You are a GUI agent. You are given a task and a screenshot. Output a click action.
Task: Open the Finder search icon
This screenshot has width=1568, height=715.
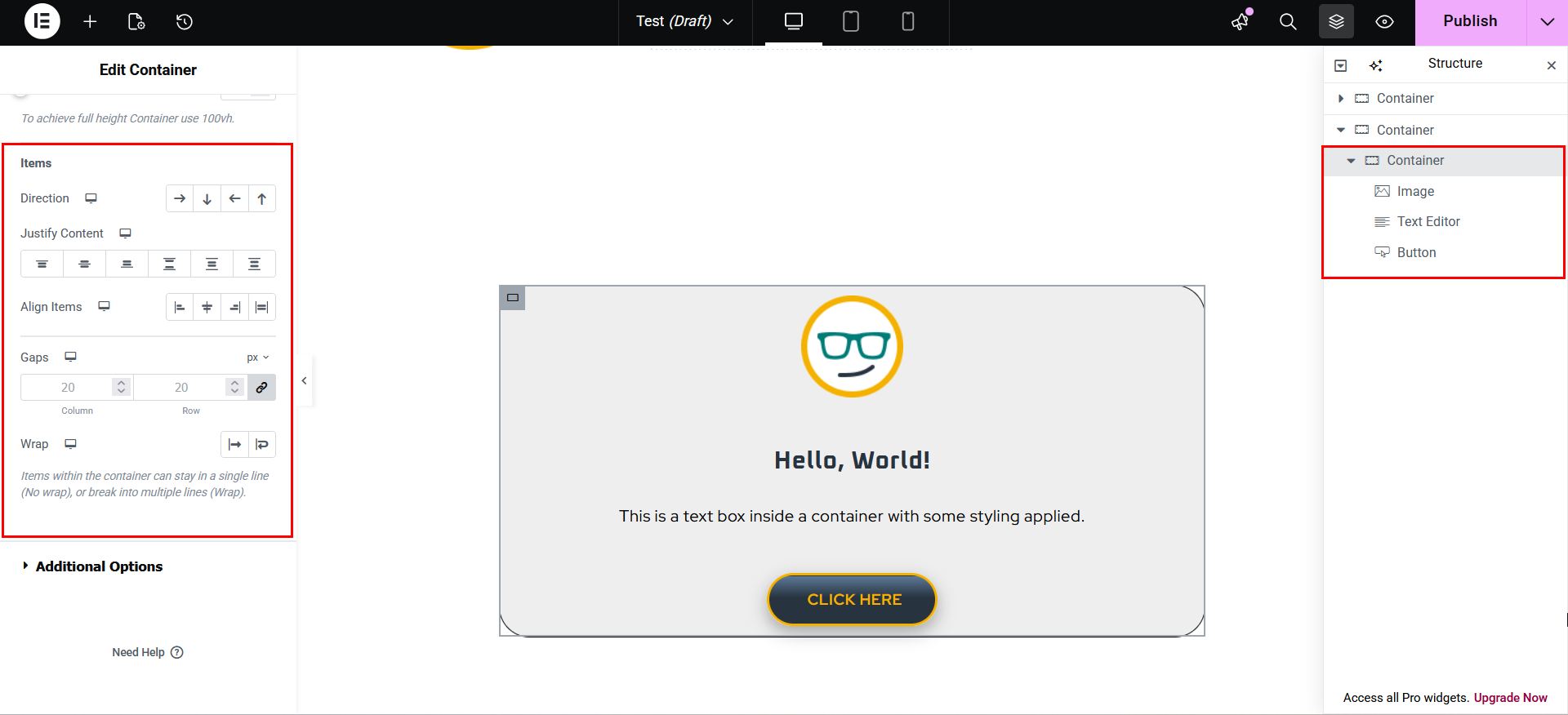pyautogui.click(x=1288, y=22)
